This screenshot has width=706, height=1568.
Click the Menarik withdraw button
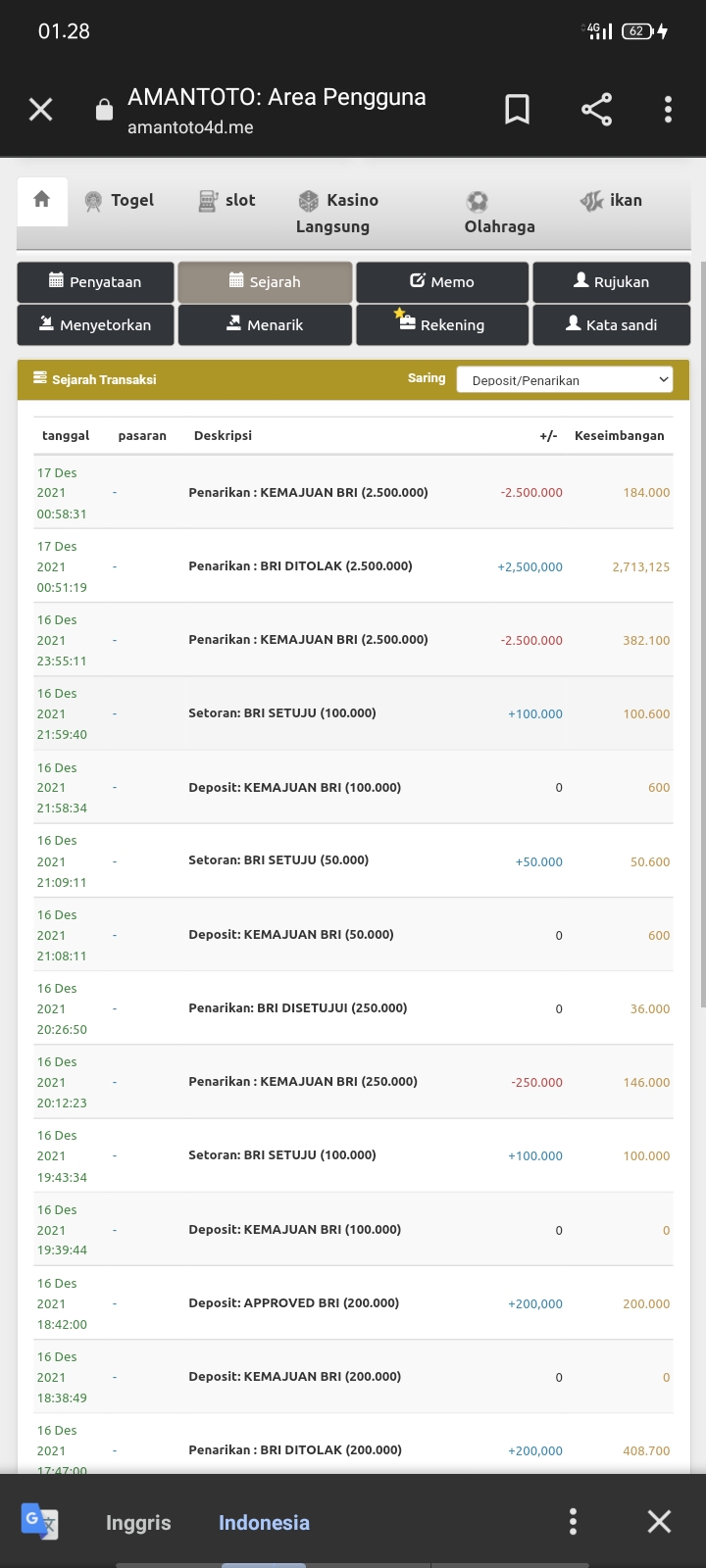pos(265,325)
